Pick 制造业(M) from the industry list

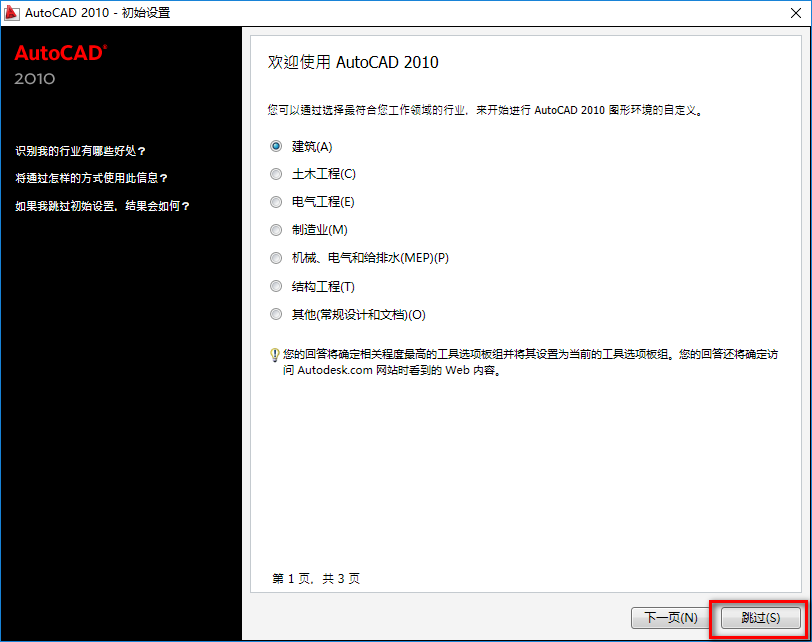275,229
